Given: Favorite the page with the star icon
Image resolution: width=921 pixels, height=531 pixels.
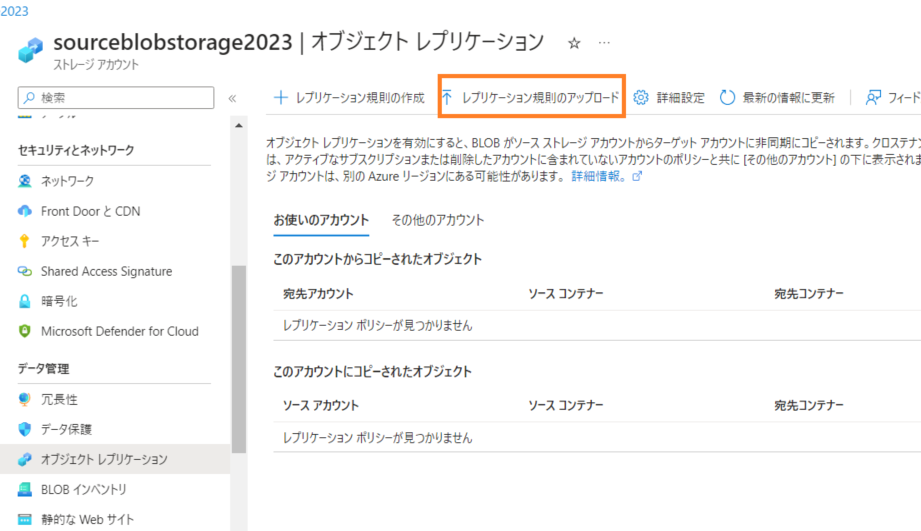Looking at the screenshot, I should 574,43.
